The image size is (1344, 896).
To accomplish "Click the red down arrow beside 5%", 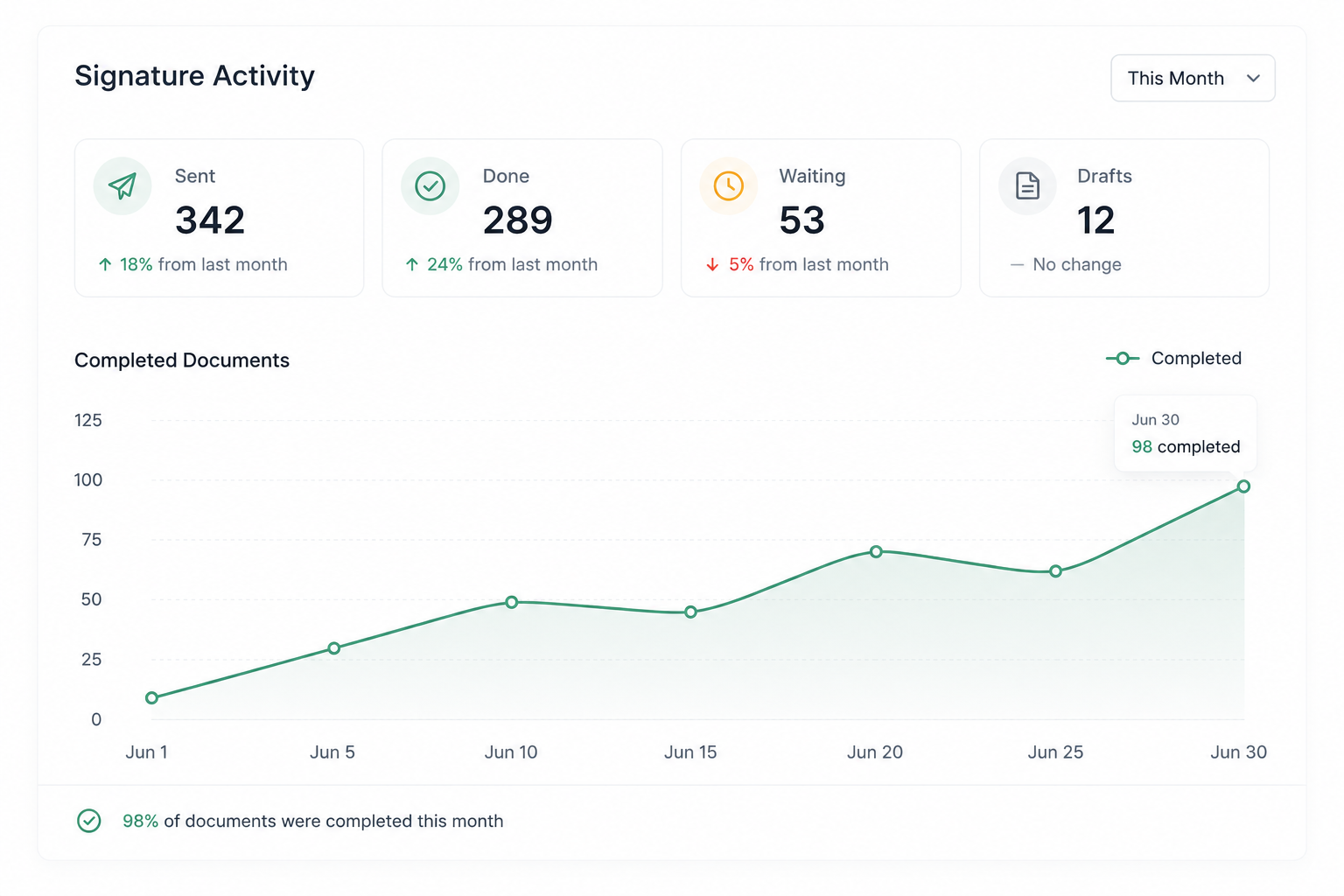I will [x=712, y=264].
